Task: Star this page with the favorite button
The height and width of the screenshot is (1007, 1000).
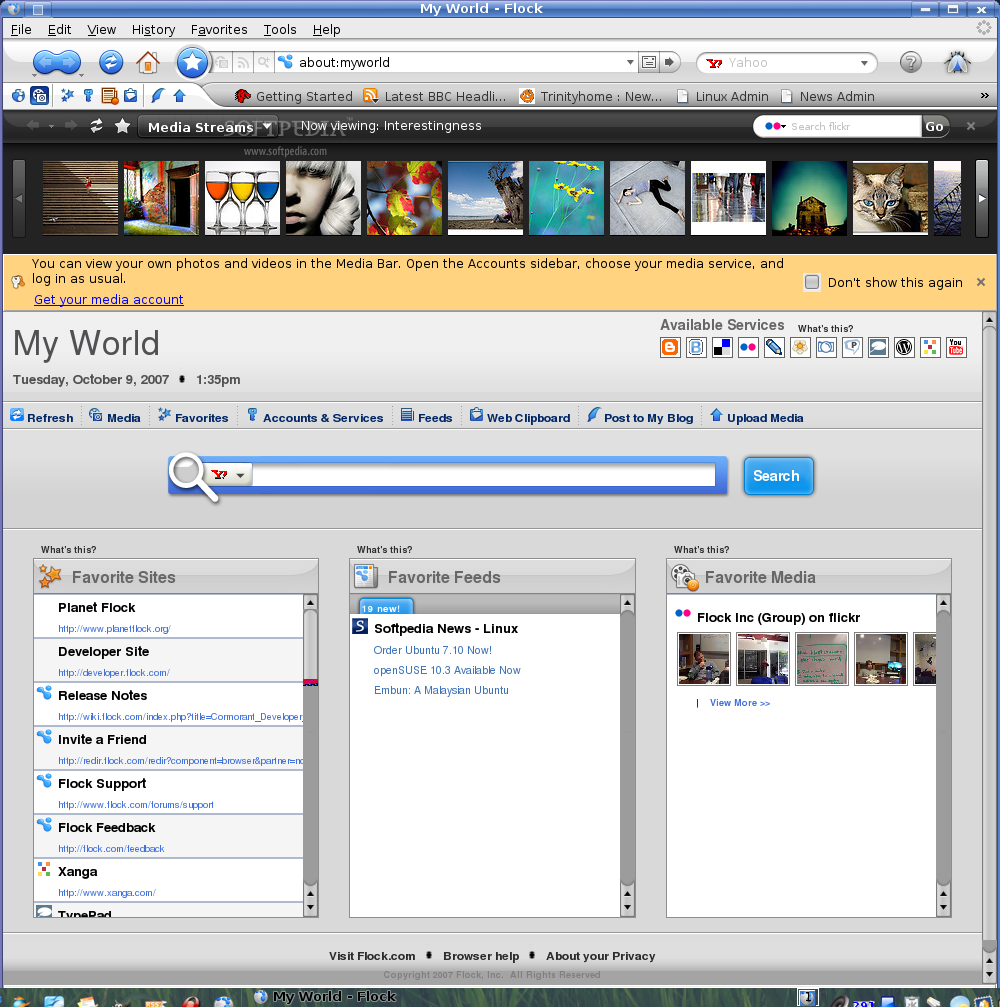Action: click(192, 62)
